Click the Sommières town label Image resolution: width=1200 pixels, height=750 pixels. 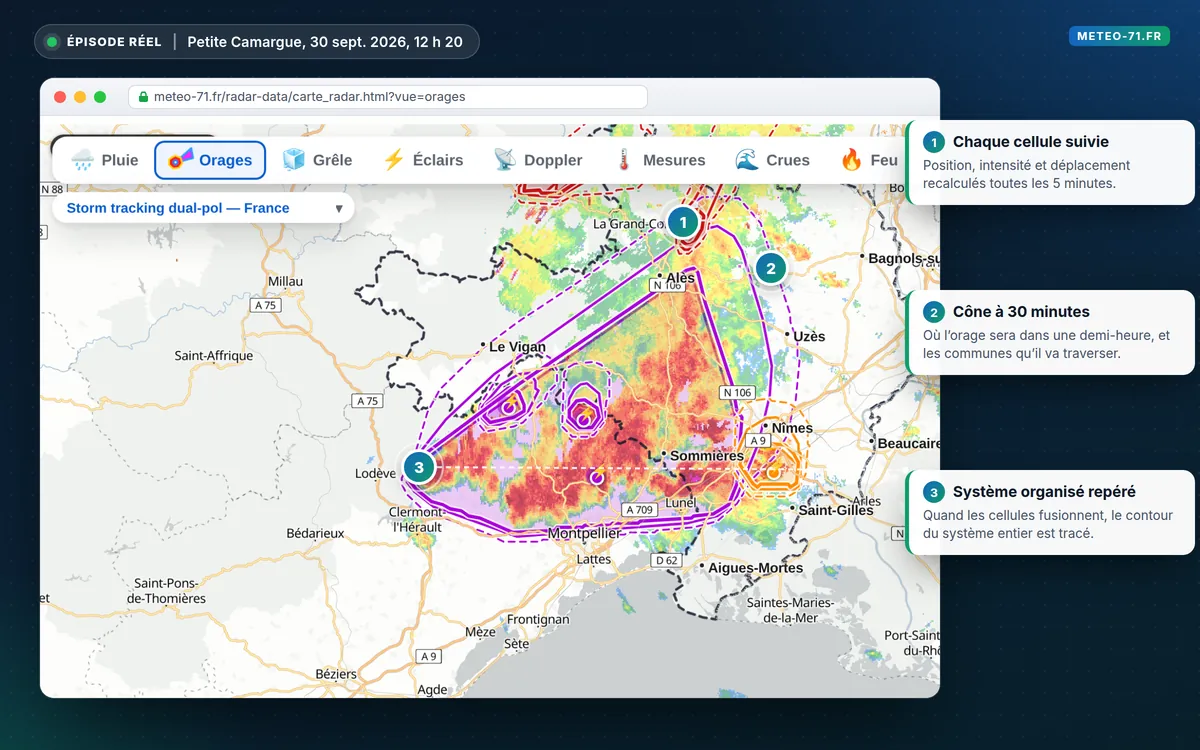pyautogui.click(x=707, y=455)
